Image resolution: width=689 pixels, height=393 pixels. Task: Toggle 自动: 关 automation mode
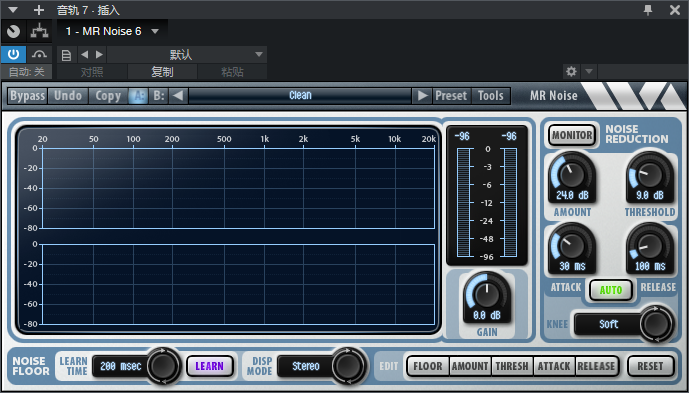(x=27, y=72)
